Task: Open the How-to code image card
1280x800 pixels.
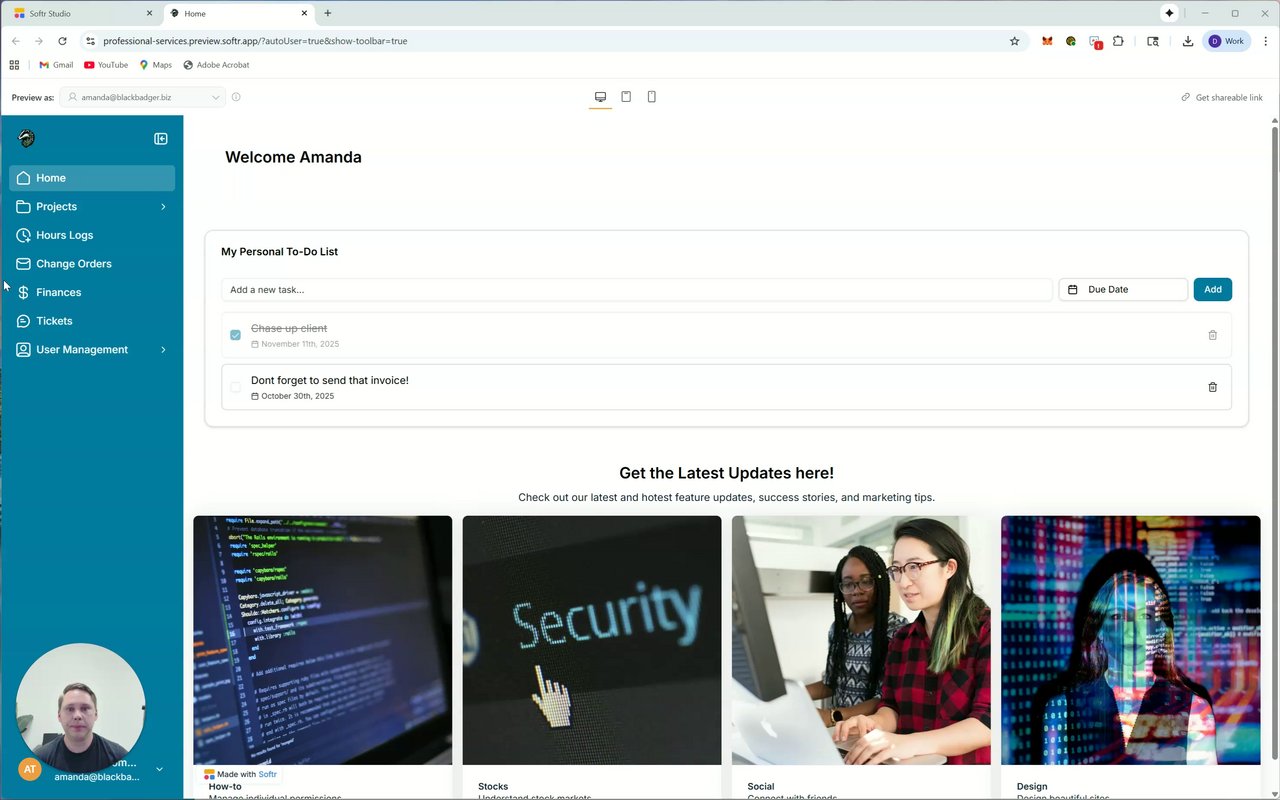Action: click(322, 640)
